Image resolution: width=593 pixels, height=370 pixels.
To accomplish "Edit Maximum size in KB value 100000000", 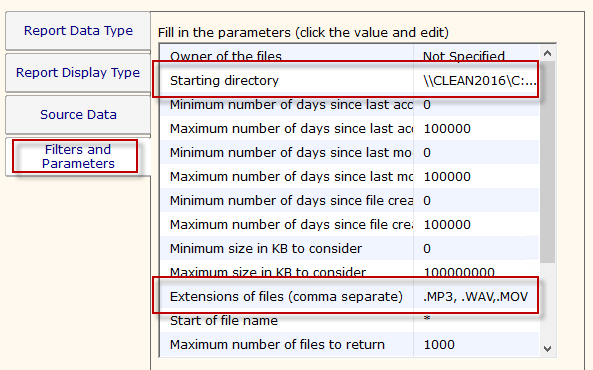I will pyautogui.click(x=459, y=272).
